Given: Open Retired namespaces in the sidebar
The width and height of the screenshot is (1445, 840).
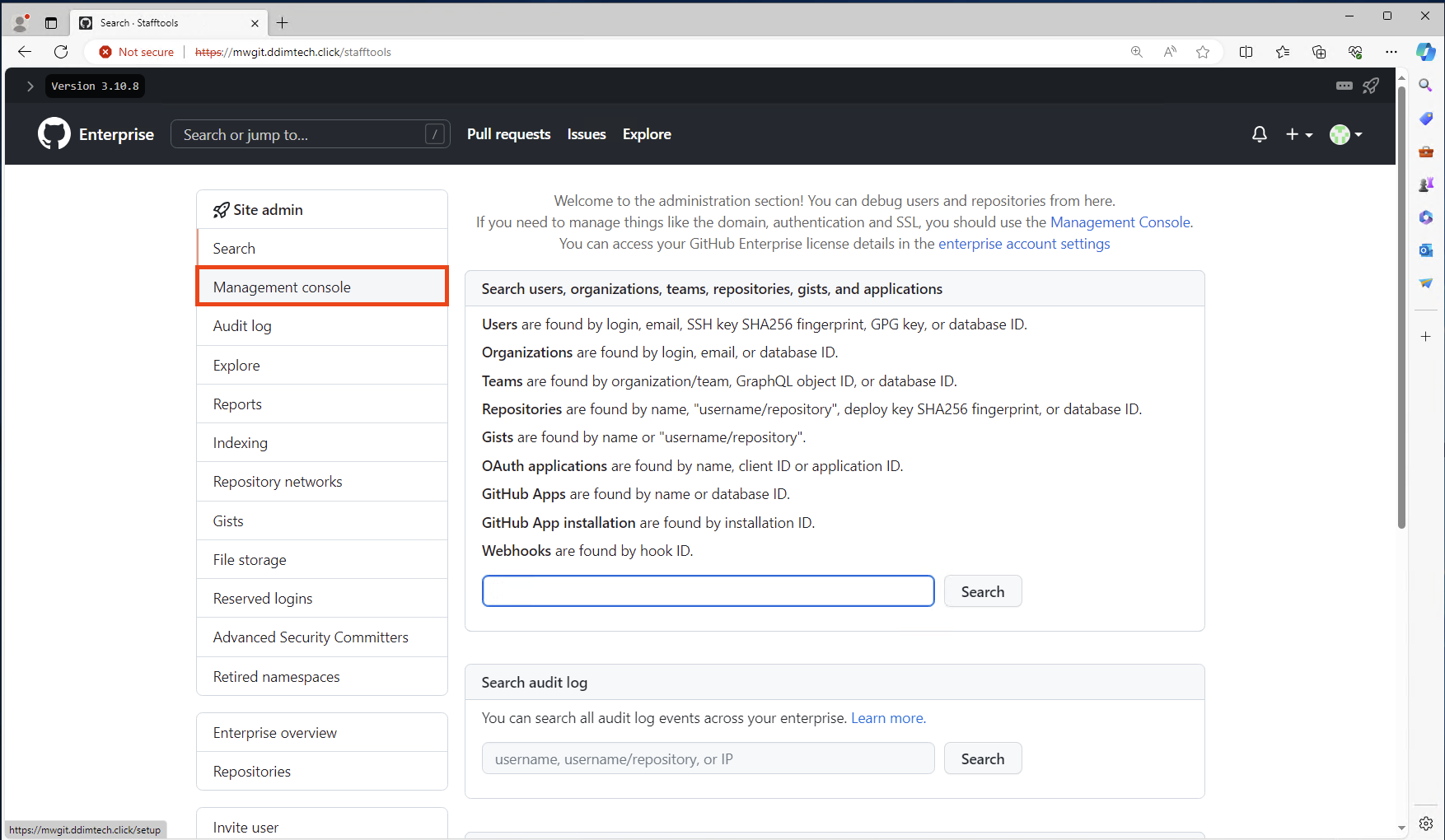Looking at the screenshot, I should click(322, 676).
